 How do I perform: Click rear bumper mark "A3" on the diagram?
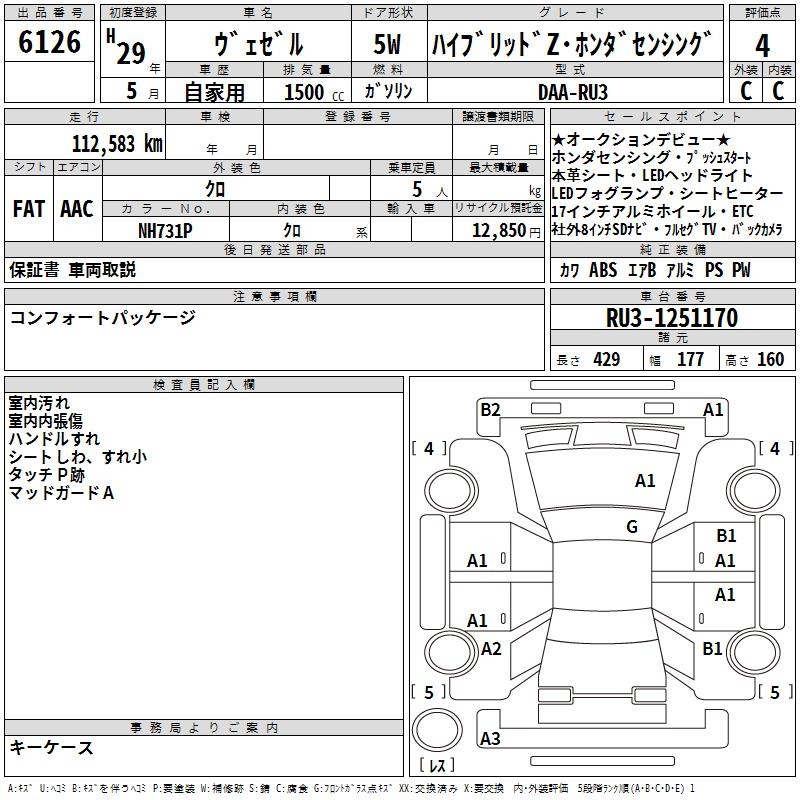tap(490, 738)
